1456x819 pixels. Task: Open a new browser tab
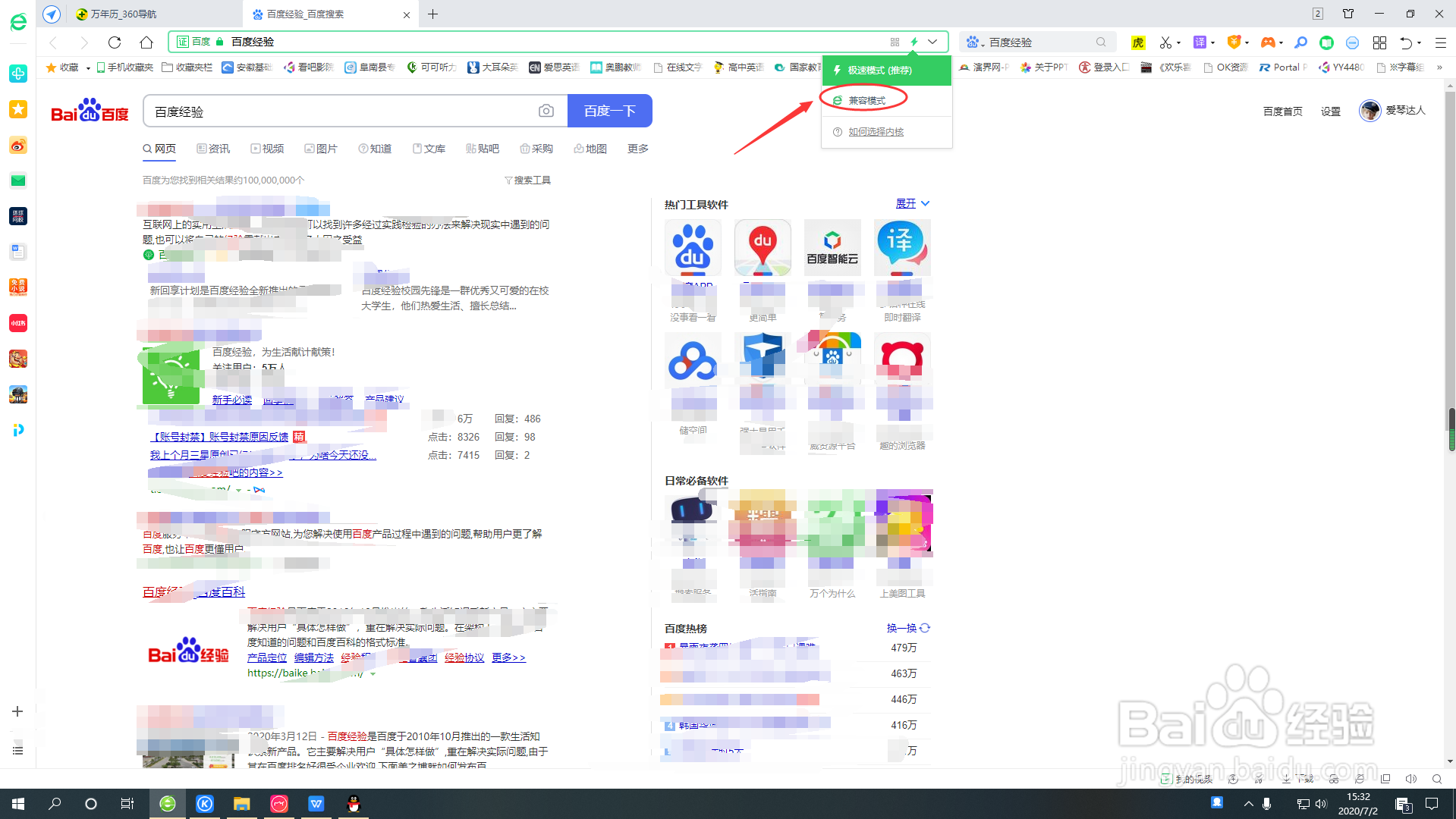[432, 14]
